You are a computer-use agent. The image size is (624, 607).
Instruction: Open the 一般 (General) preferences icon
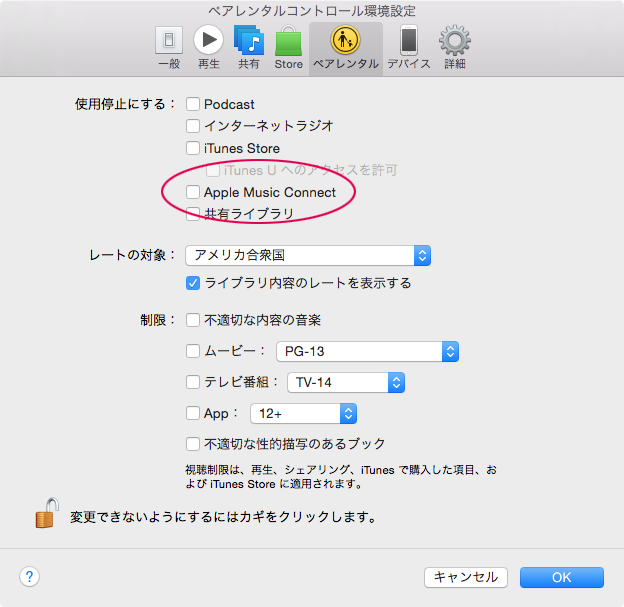(x=169, y=47)
